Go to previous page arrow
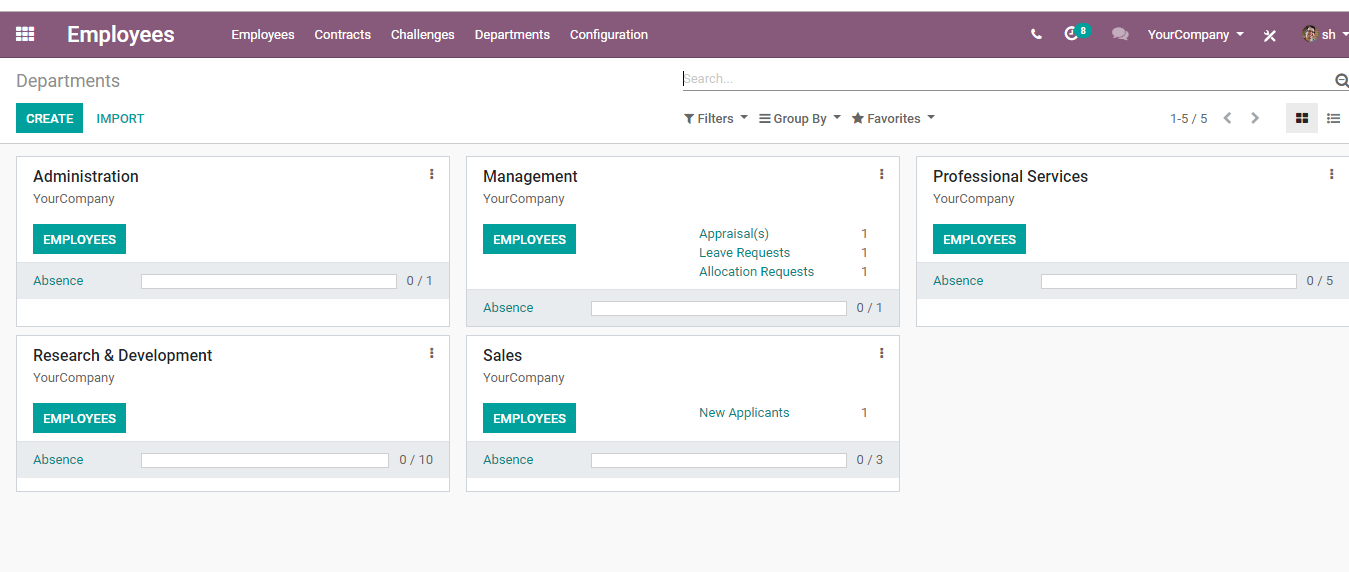1349x572 pixels. pyautogui.click(x=1227, y=118)
